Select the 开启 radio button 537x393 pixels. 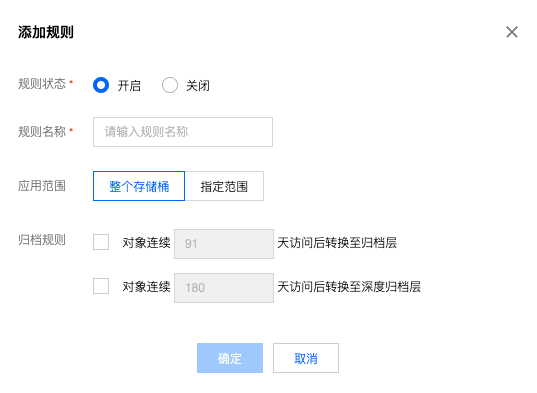coord(101,85)
